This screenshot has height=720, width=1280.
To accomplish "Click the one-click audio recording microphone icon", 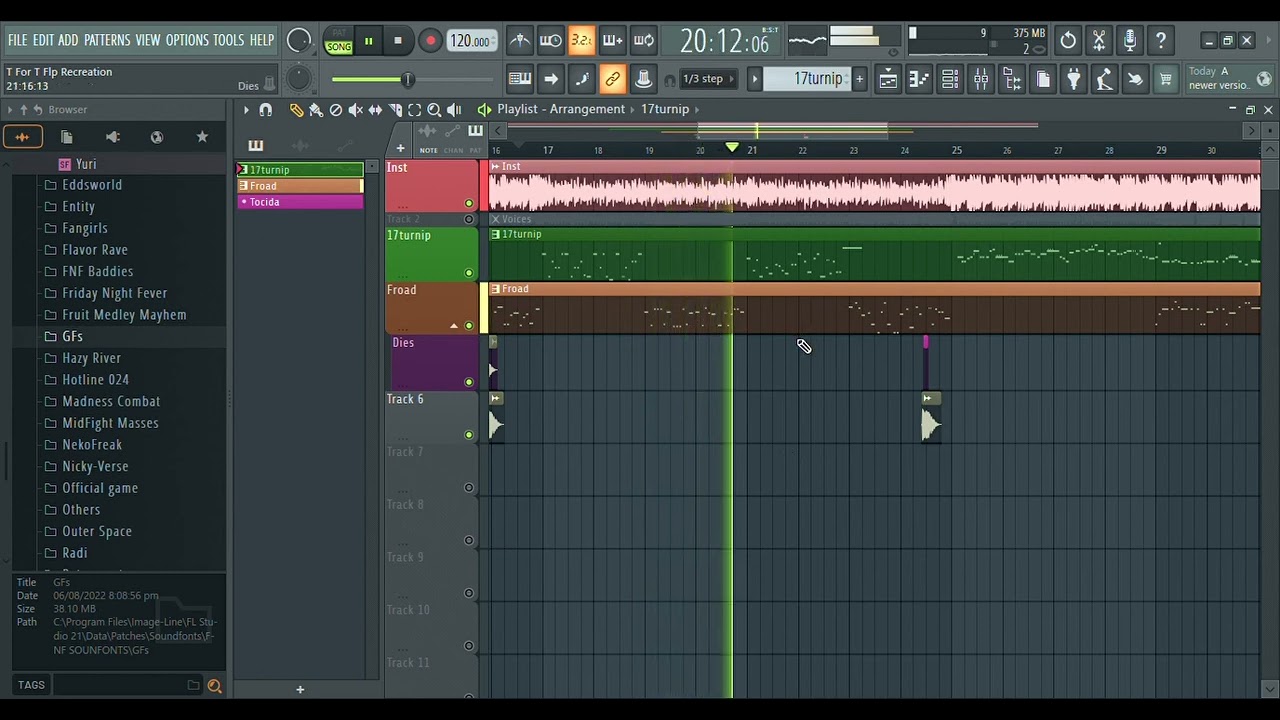I will click(1130, 41).
